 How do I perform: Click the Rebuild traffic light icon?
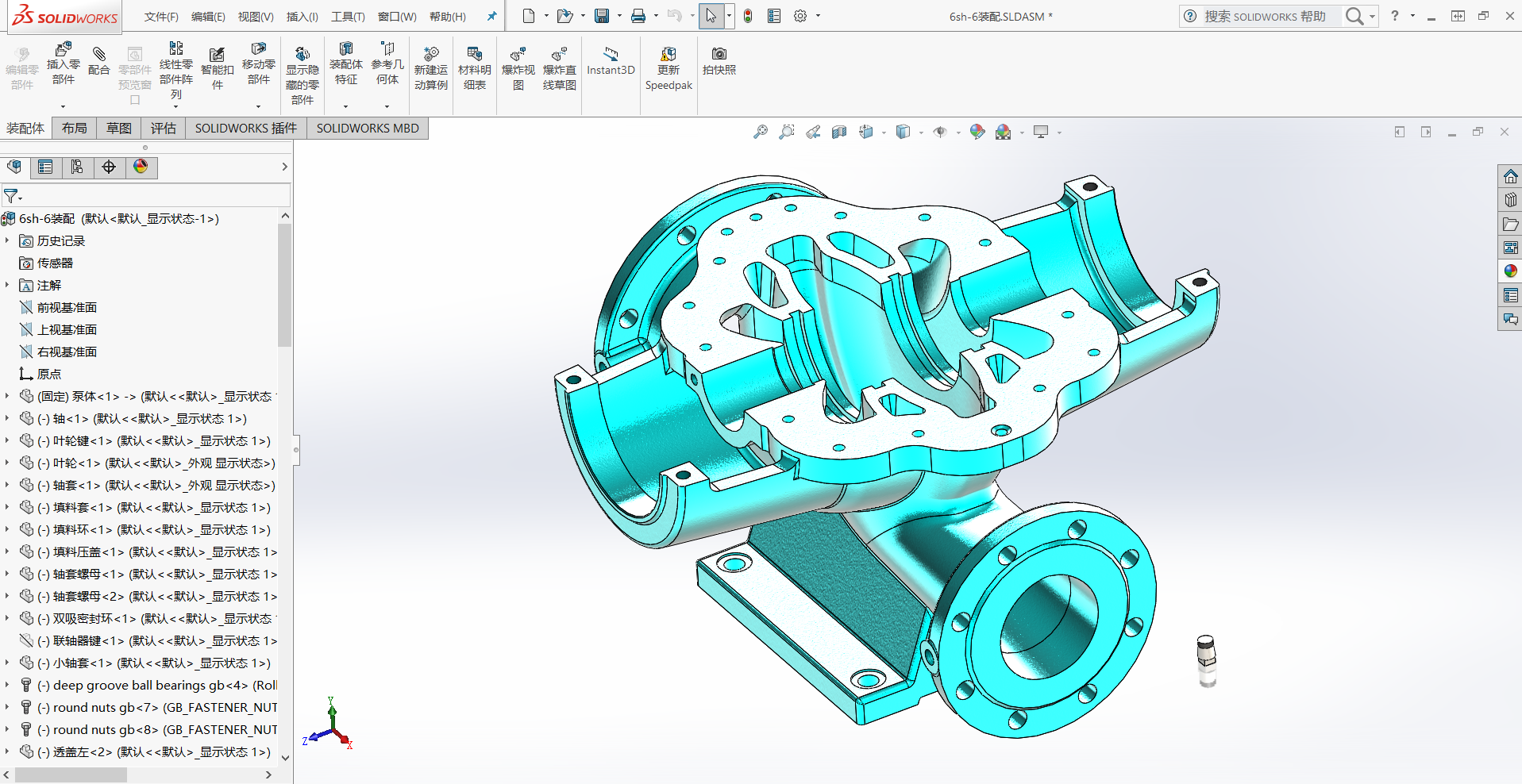pyautogui.click(x=748, y=16)
